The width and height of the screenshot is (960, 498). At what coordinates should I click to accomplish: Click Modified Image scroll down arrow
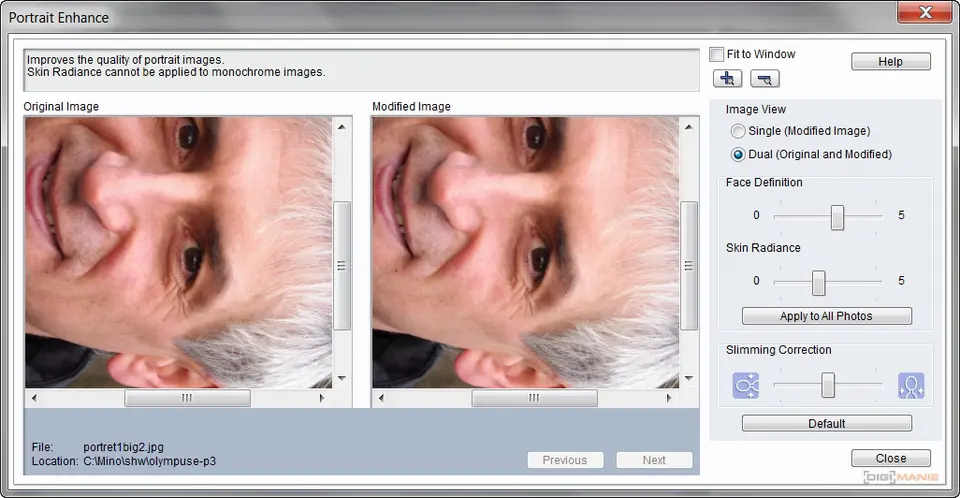click(x=688, y=379)
